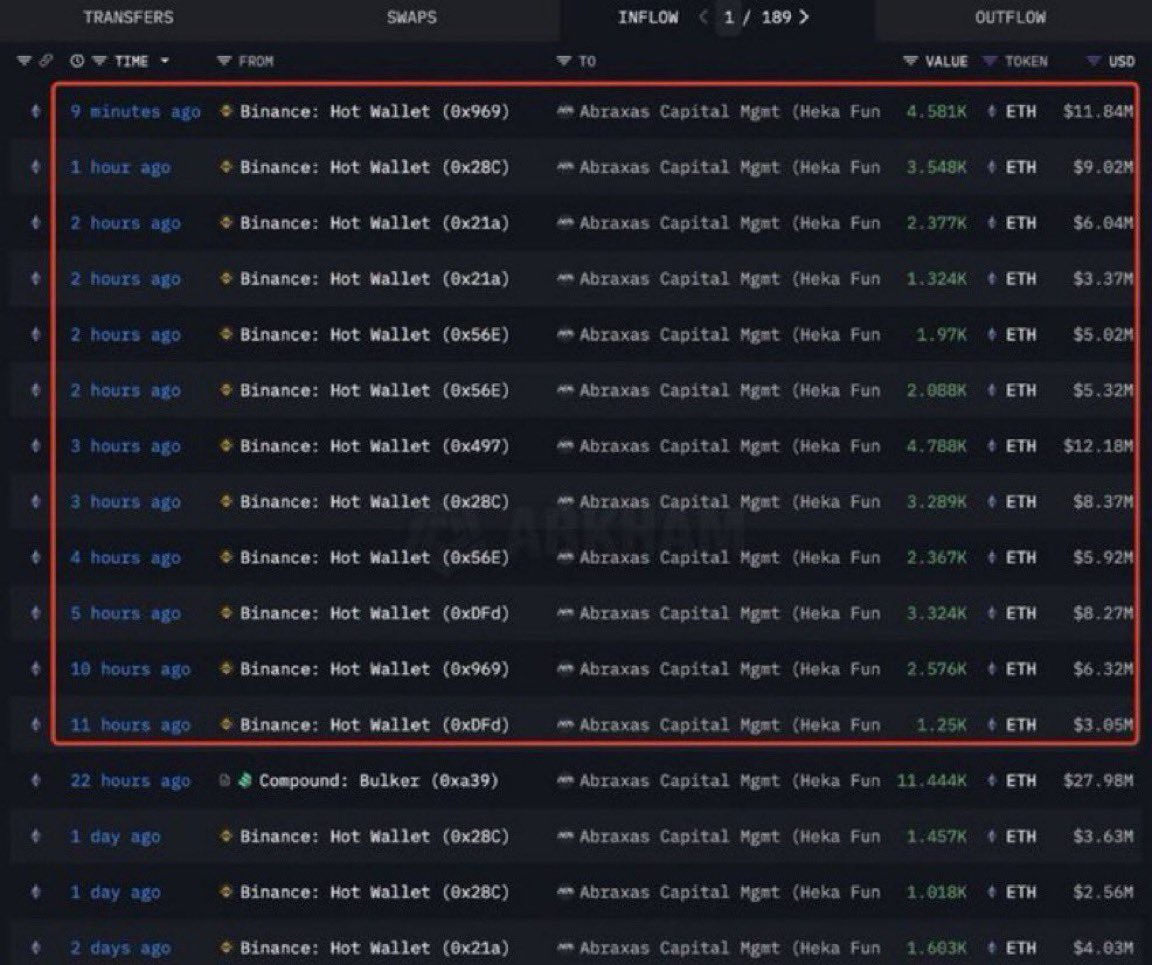Click Abraxas icon in the $3.05M row
The image size is (1152, 965).
tap(565, 724)
